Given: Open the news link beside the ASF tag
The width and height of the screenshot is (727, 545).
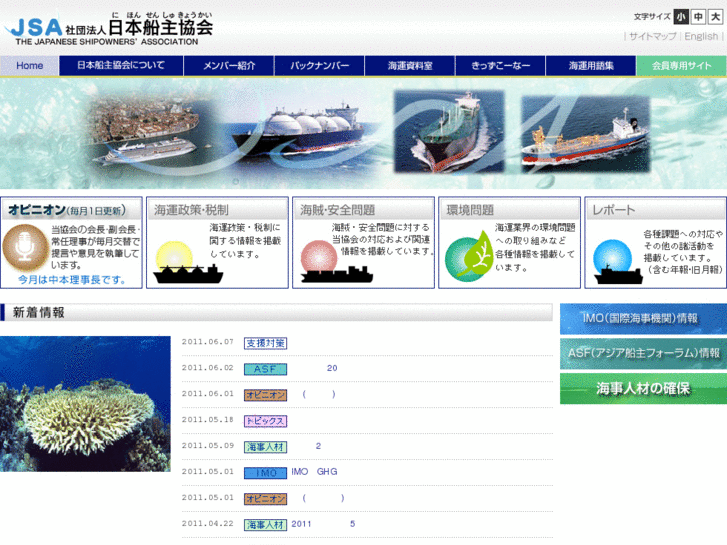Looking at the screenshot, I should (x=332, y=368).
